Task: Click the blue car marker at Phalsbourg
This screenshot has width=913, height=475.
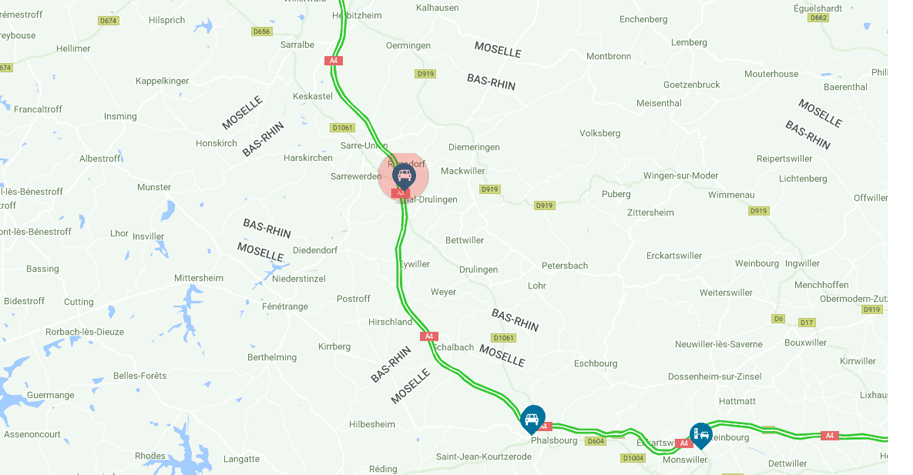Action: click(x=532, y=419)
